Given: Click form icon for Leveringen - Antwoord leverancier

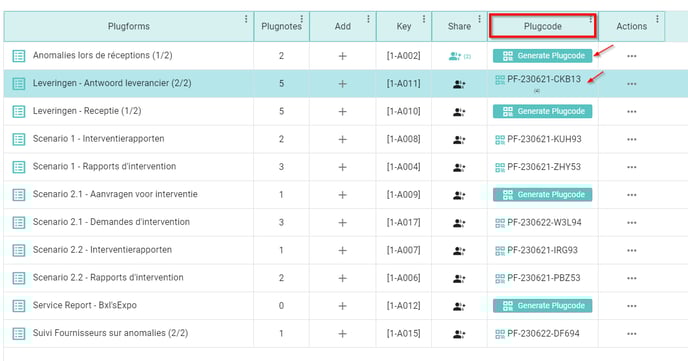Looking at the screenshot, I should click(18, 84).
